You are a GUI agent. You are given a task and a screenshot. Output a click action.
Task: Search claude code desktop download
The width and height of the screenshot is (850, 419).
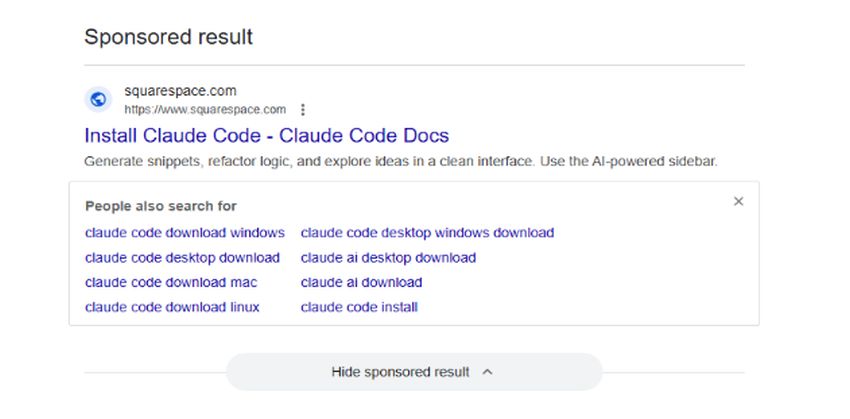(x=182, y=258)
